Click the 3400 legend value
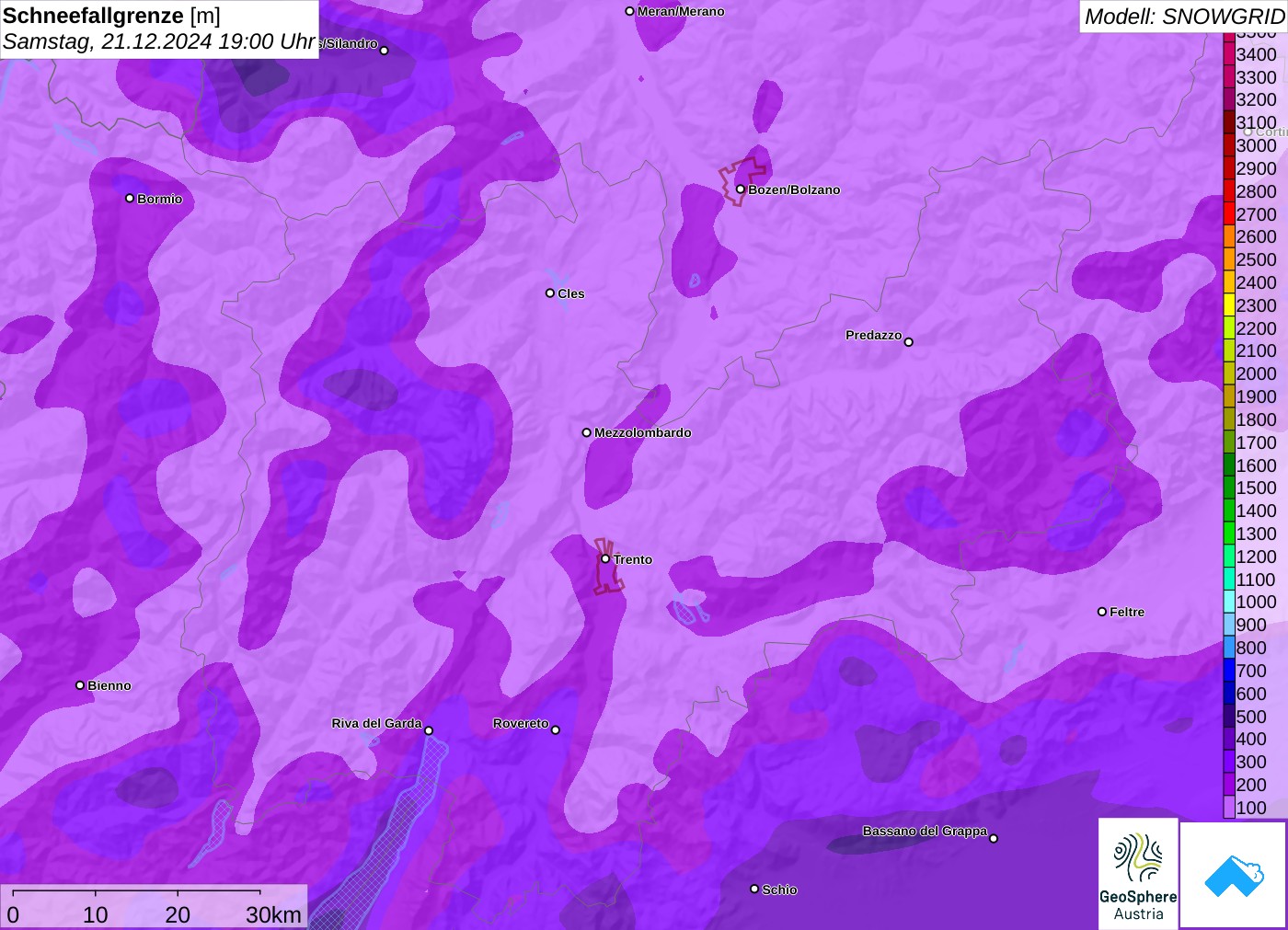Image resolution: width=1288 pixels, height=930 pixels. tap(1256, 54)
